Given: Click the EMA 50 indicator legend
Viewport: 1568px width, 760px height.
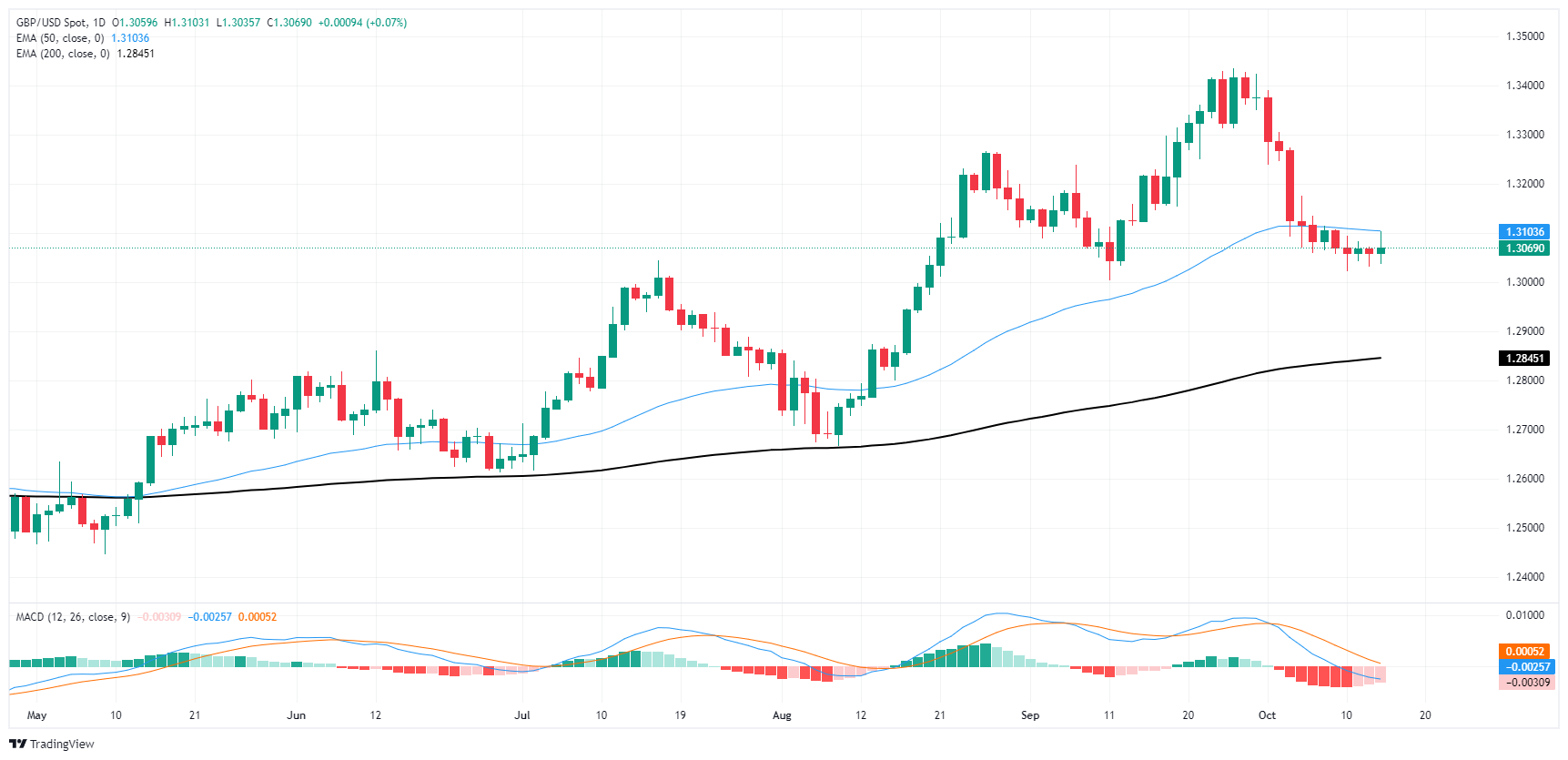Looking at the screenshot, I should (x=62, y=38).
